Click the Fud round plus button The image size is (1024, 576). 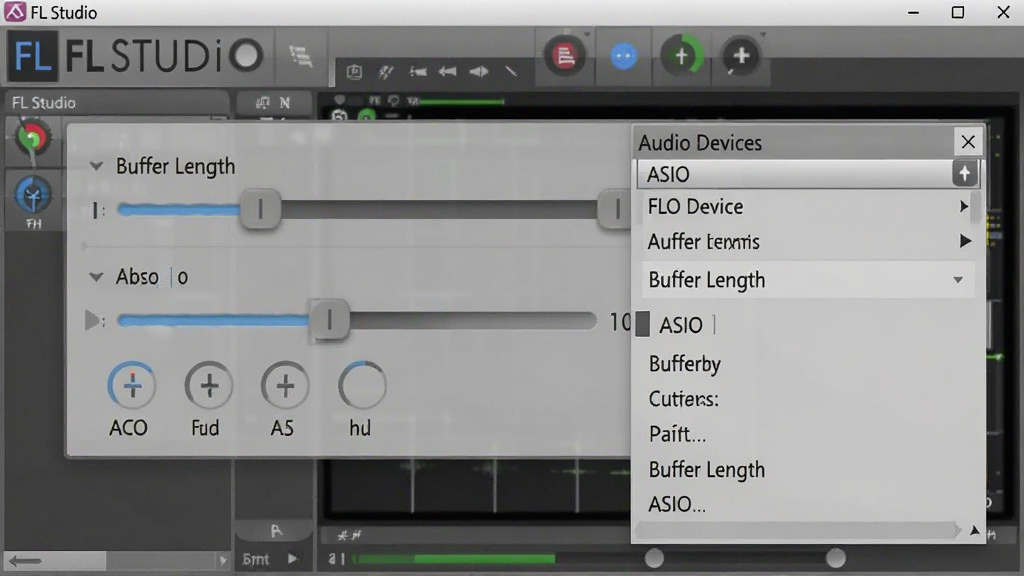[x=208, y=385]
